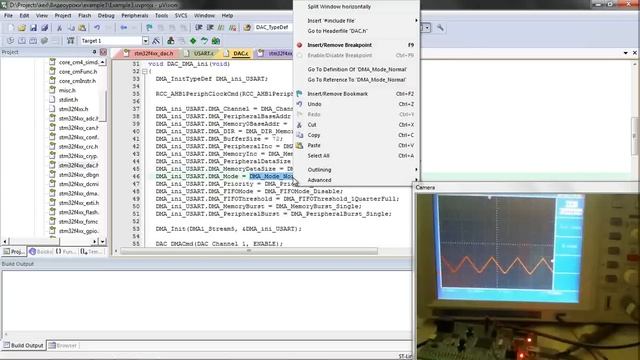Click the Rebuild all target files icon
The height and width of the screenshot is (360, 640).
coord(33,41)
